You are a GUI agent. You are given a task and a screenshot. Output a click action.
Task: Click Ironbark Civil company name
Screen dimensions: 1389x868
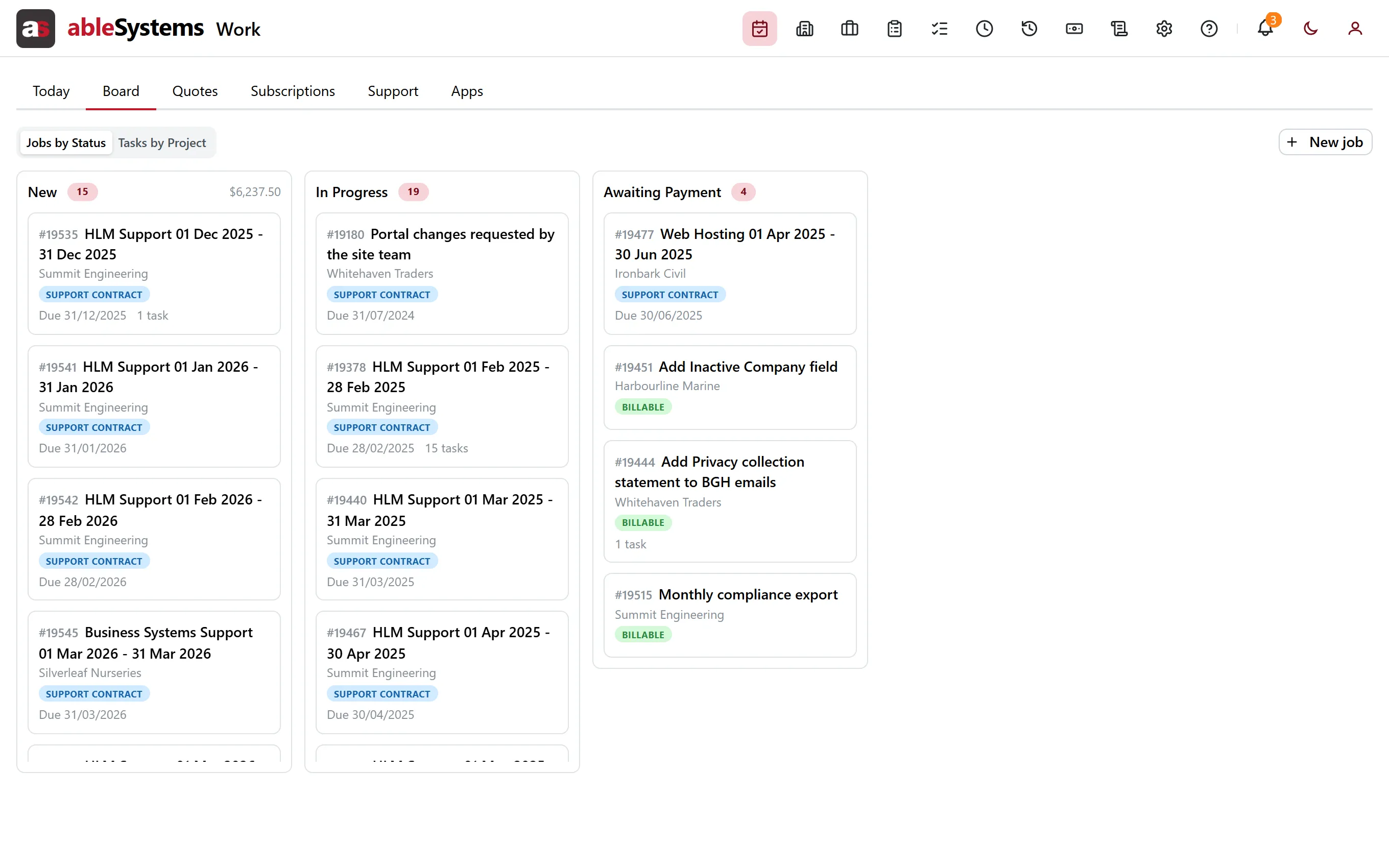tap(650, 274)
